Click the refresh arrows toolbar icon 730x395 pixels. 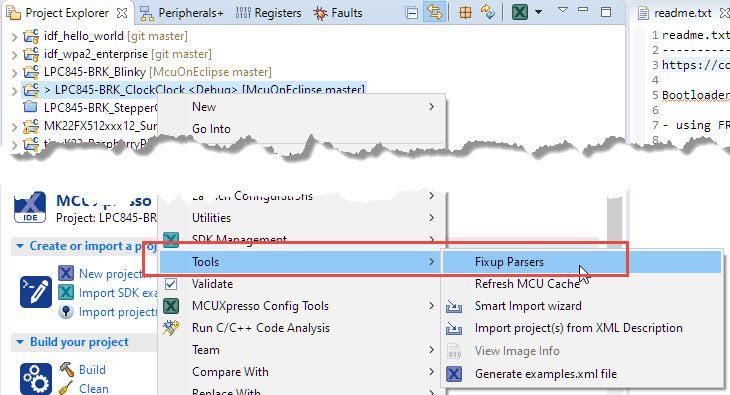(x=487, y=12)
